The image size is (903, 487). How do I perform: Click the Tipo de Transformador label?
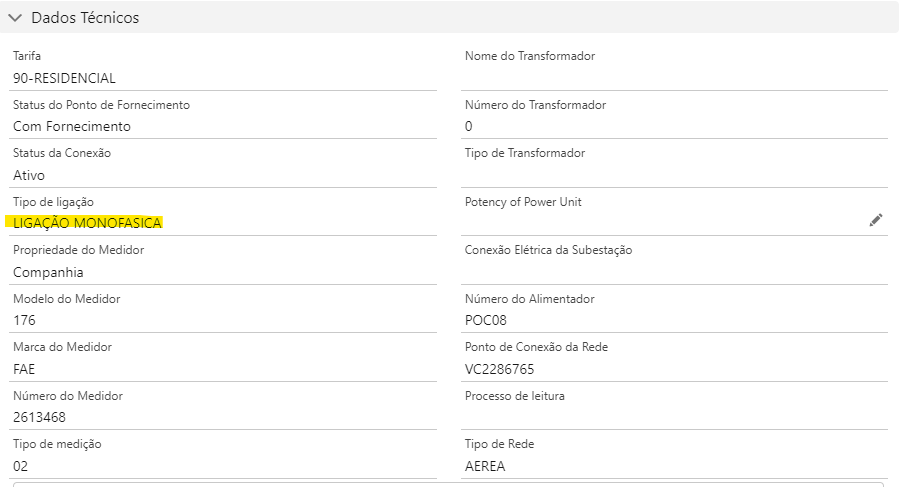(x=525, y=153)
